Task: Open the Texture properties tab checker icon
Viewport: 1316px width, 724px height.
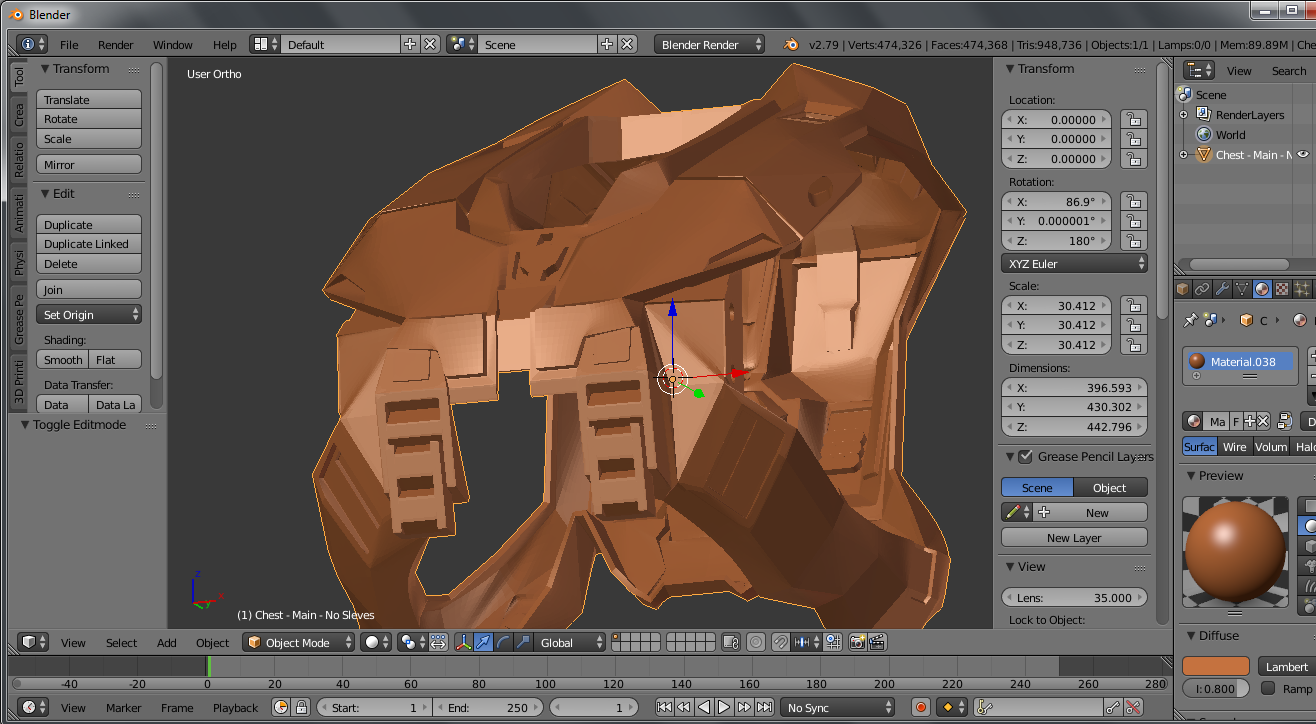Action: [x=1282, y=289]
